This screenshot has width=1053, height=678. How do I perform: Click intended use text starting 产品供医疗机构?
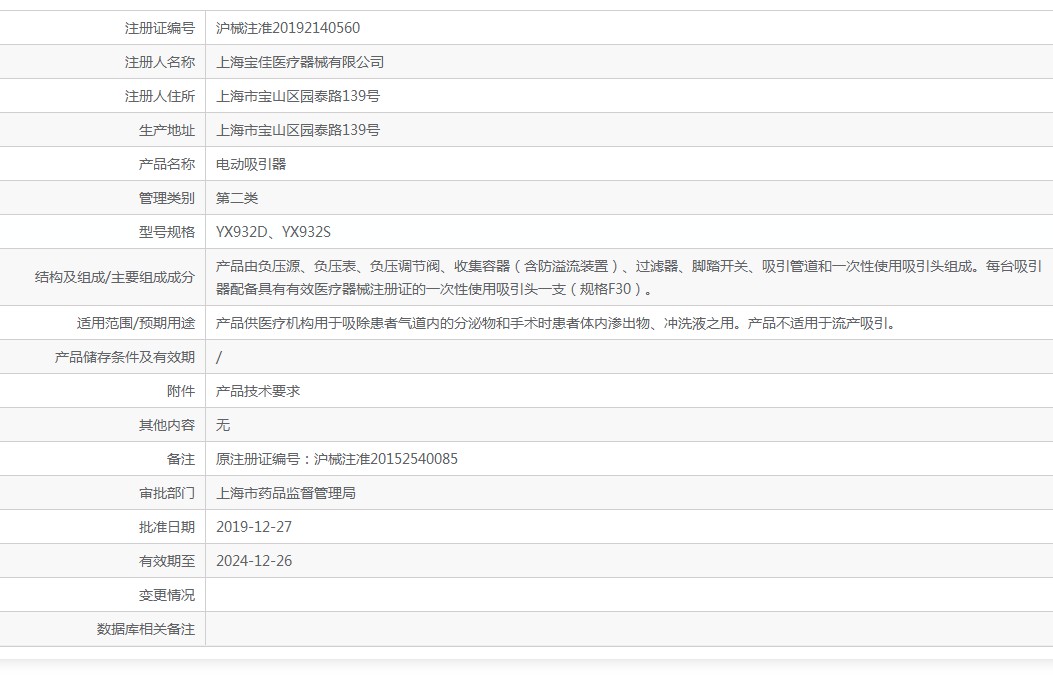pyautogui.click(x=555, y=324)
